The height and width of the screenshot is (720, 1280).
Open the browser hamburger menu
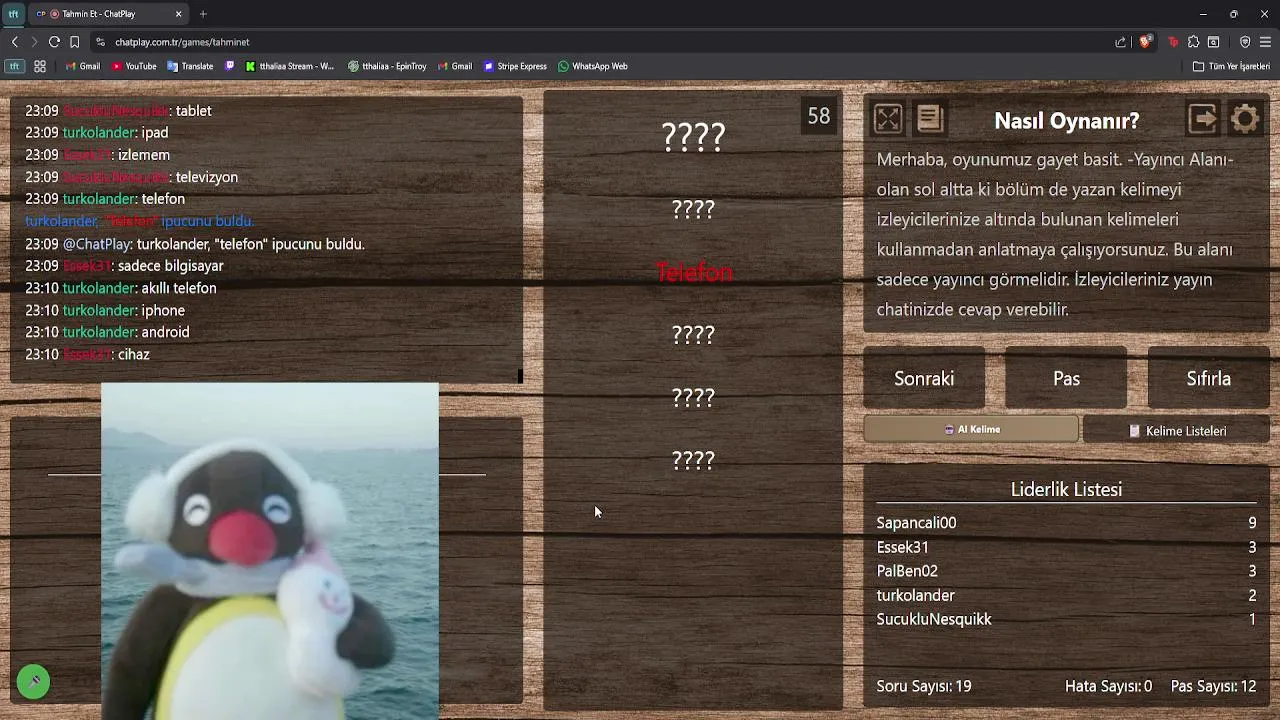1265,42
